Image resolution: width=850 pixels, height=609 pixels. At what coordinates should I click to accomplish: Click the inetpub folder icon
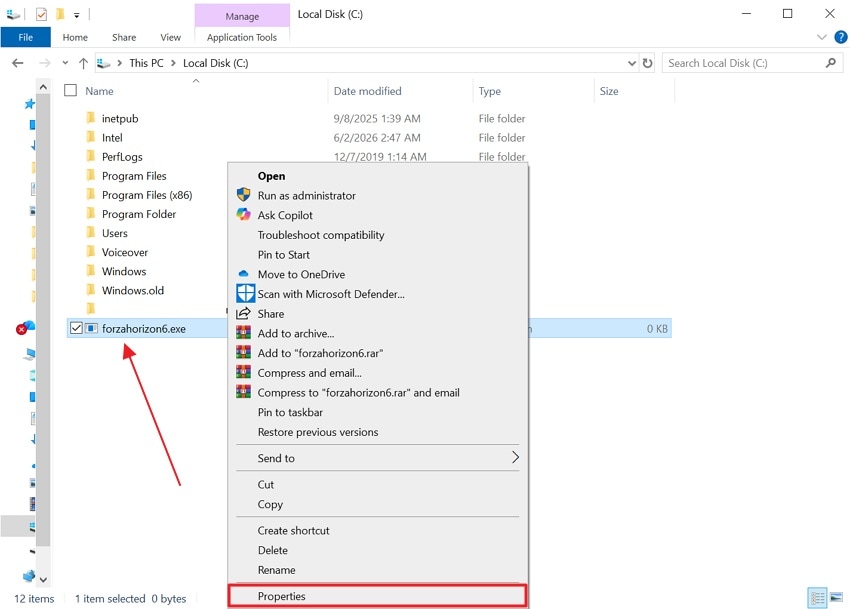coord(91,118)
